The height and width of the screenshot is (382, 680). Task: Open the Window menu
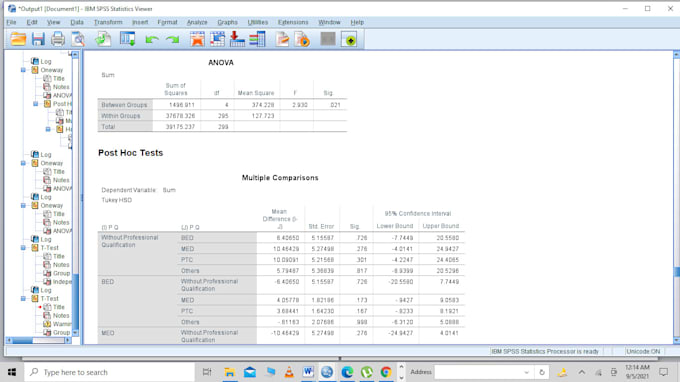pyautogui.click(x=329, y=22)
